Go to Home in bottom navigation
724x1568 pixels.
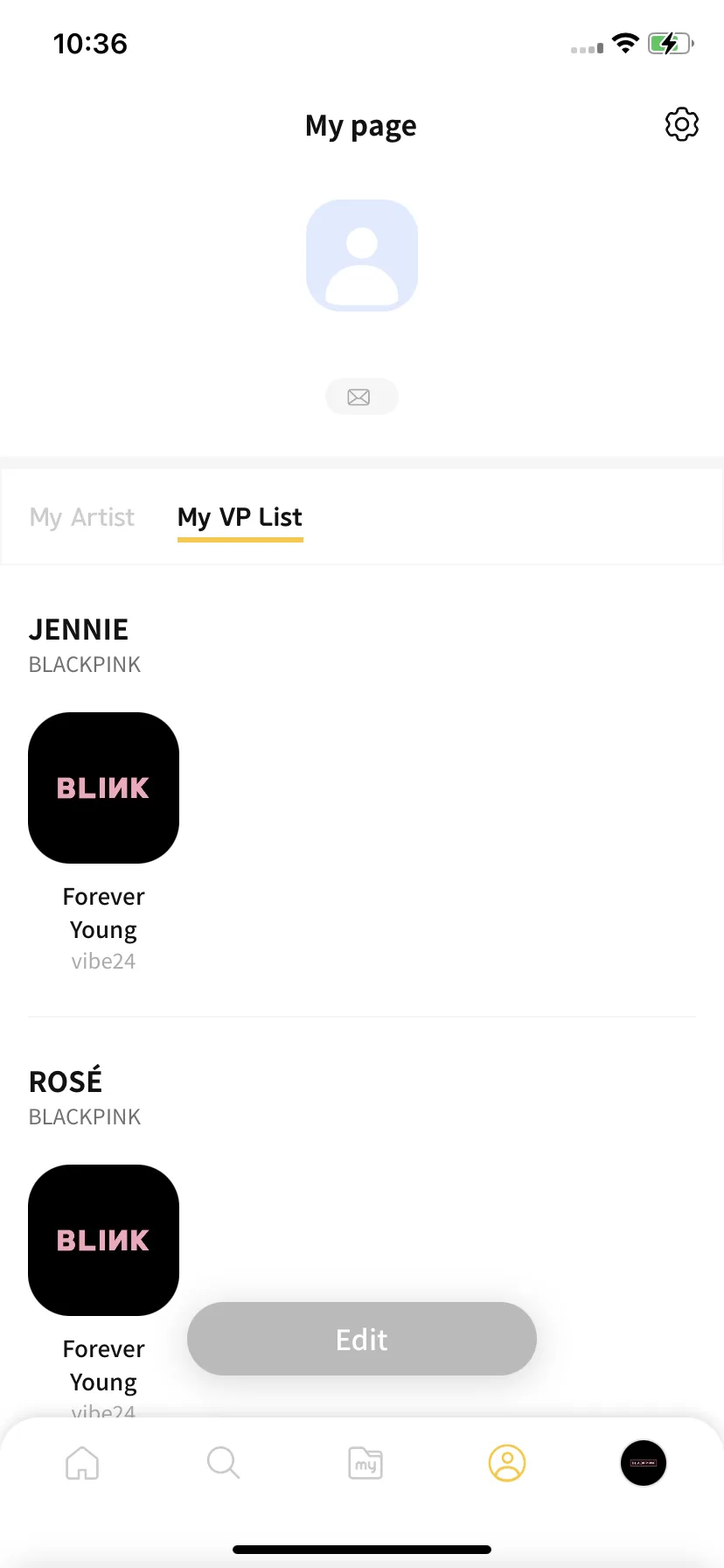coord(82,1463)
